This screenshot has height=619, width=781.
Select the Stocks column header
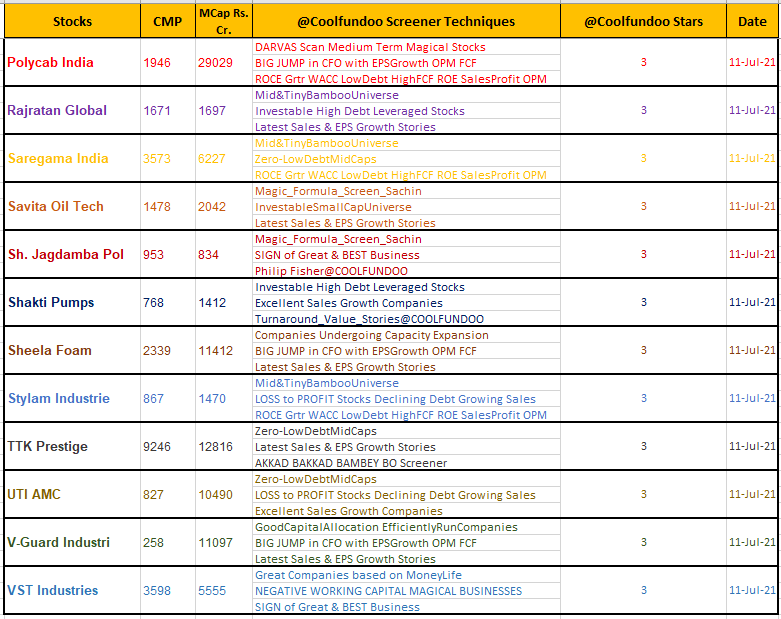pyautogui.click(x=72, y=21)
